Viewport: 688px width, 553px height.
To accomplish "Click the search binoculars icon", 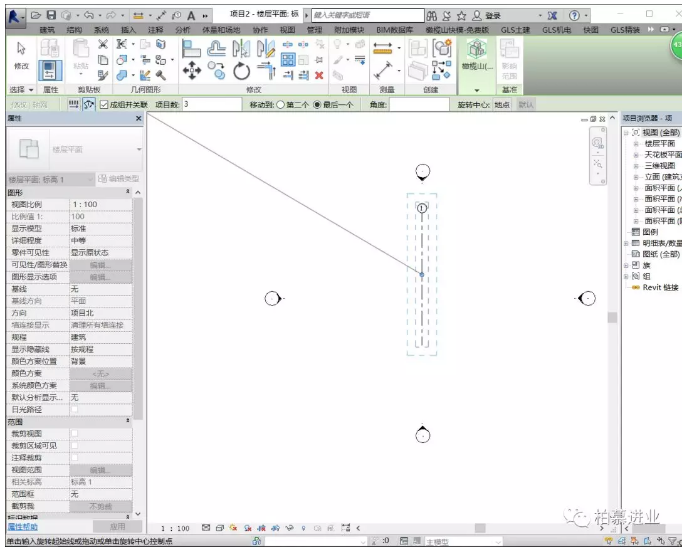I will click(x=432, y=16).
